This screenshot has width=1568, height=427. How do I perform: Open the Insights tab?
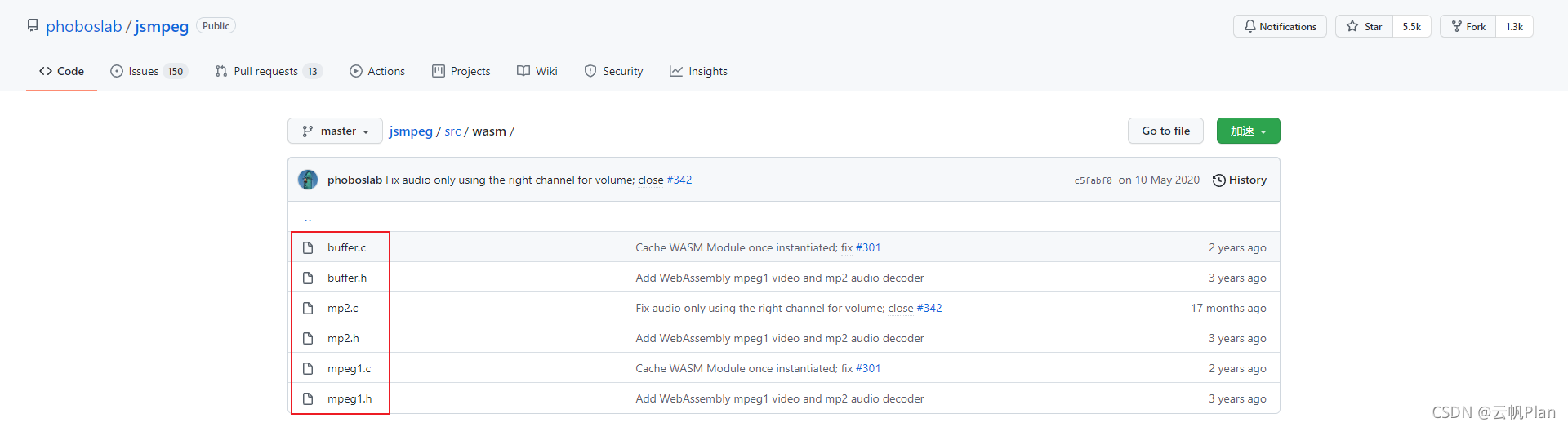pos(698,71)
